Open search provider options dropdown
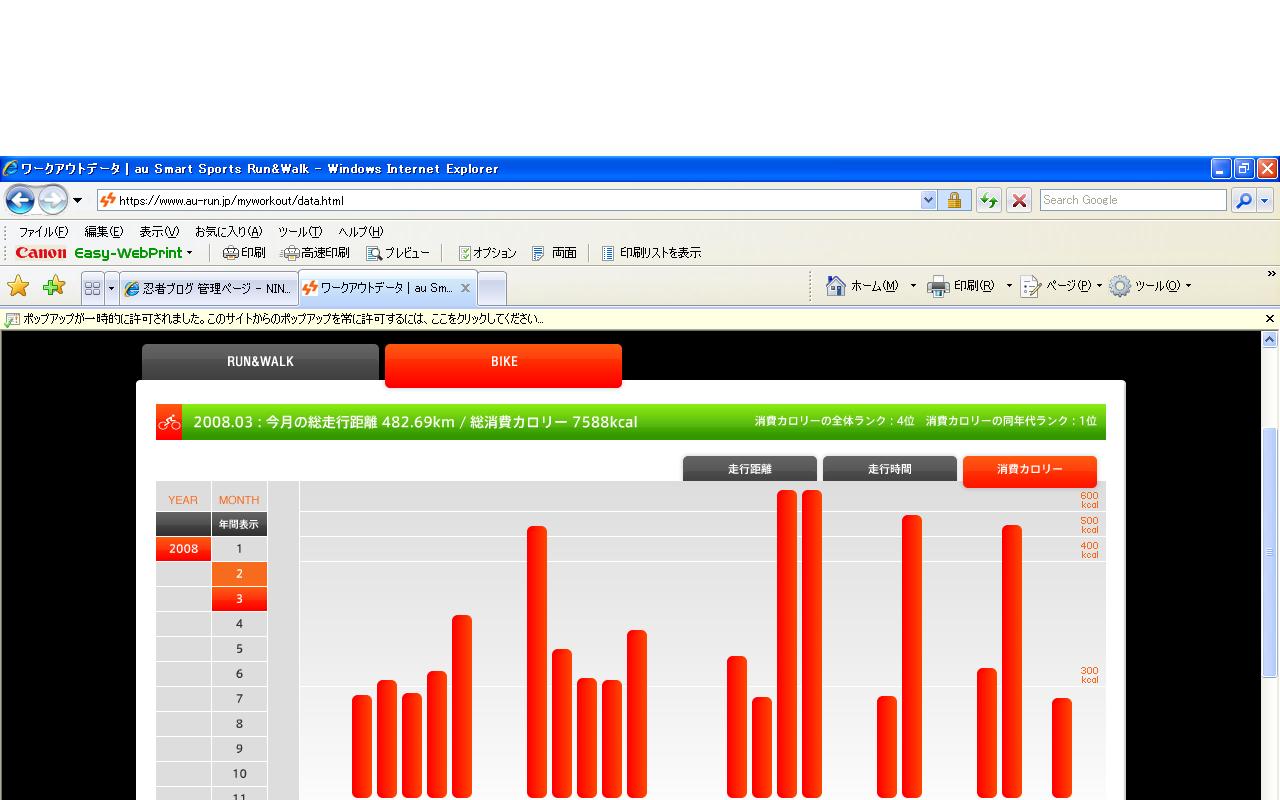1280x800 pixels. click(x=1265, y=200)
